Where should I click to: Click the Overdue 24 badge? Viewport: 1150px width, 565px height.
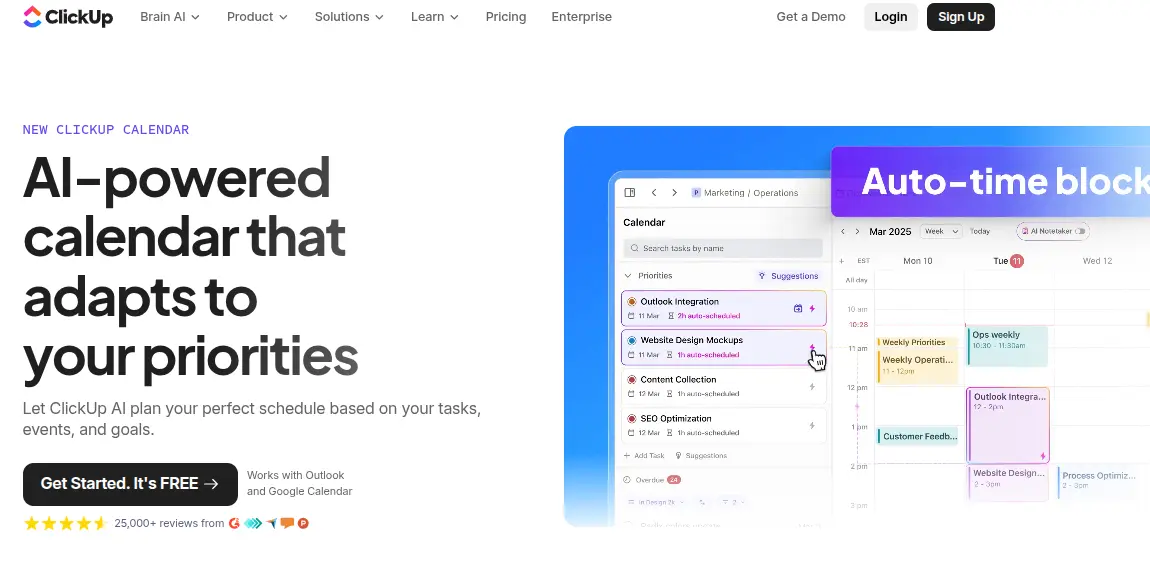[x=673, y=480]
